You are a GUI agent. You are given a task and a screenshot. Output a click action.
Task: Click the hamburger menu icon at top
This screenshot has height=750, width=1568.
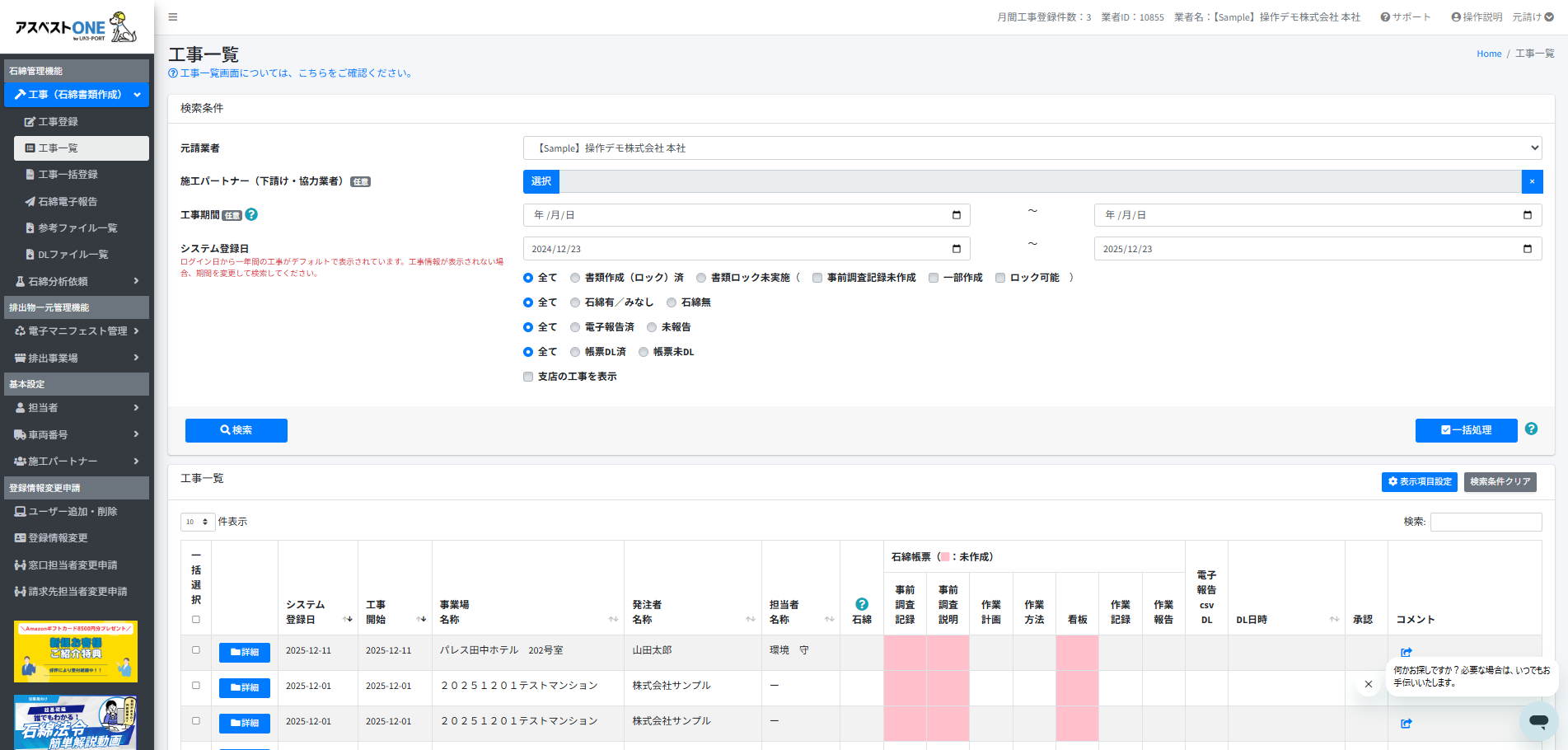click(172, 17)
